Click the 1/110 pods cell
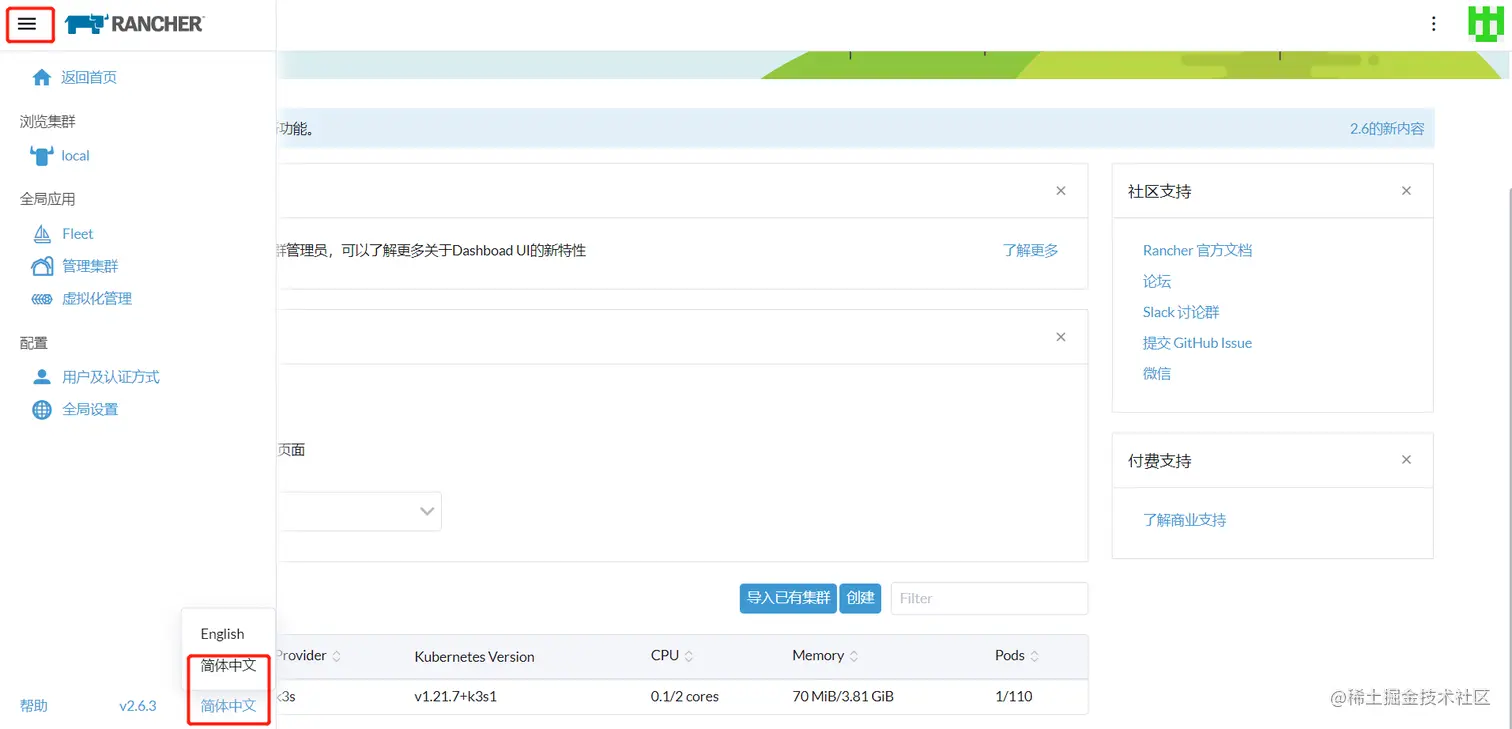The image size is (1512, 729). (1014, 696)
